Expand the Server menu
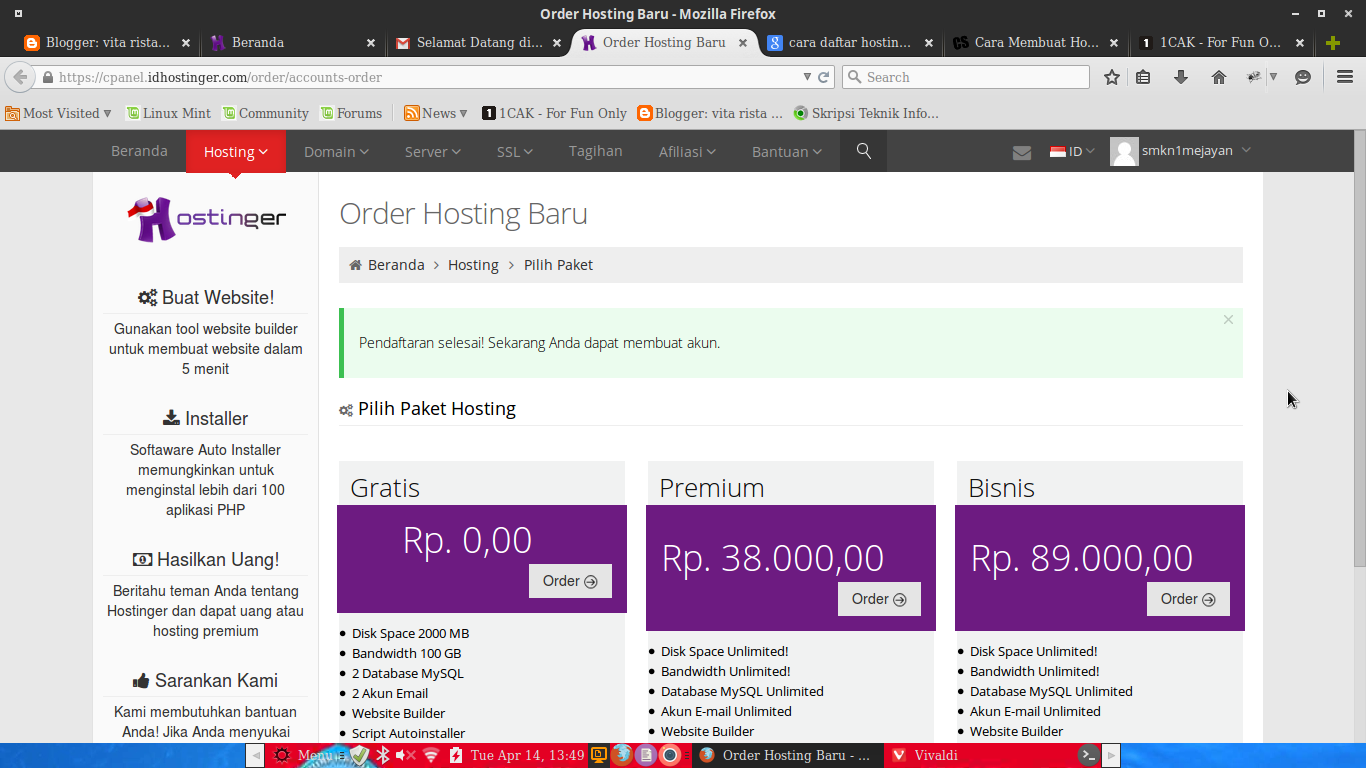The height and width of the screenshot is (768, 1366). pyautogui.click(x=433, y=152)
